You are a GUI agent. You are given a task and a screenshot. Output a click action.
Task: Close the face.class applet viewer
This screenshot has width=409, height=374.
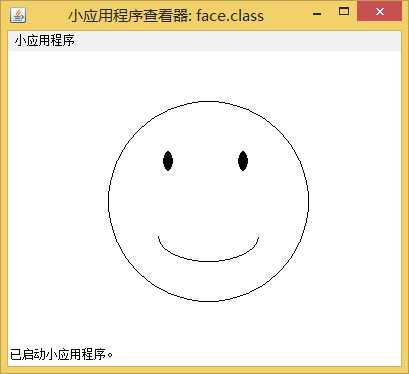click(x=380, y=12)
